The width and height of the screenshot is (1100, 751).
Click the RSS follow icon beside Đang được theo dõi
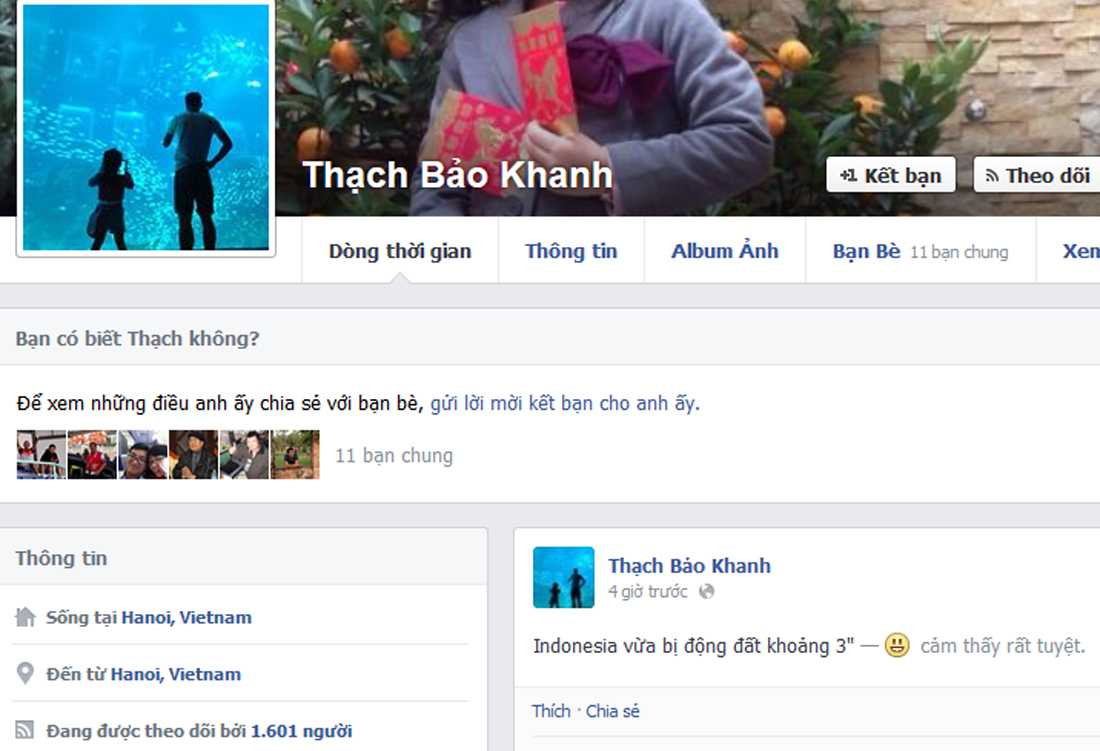(x=25, y=730)
